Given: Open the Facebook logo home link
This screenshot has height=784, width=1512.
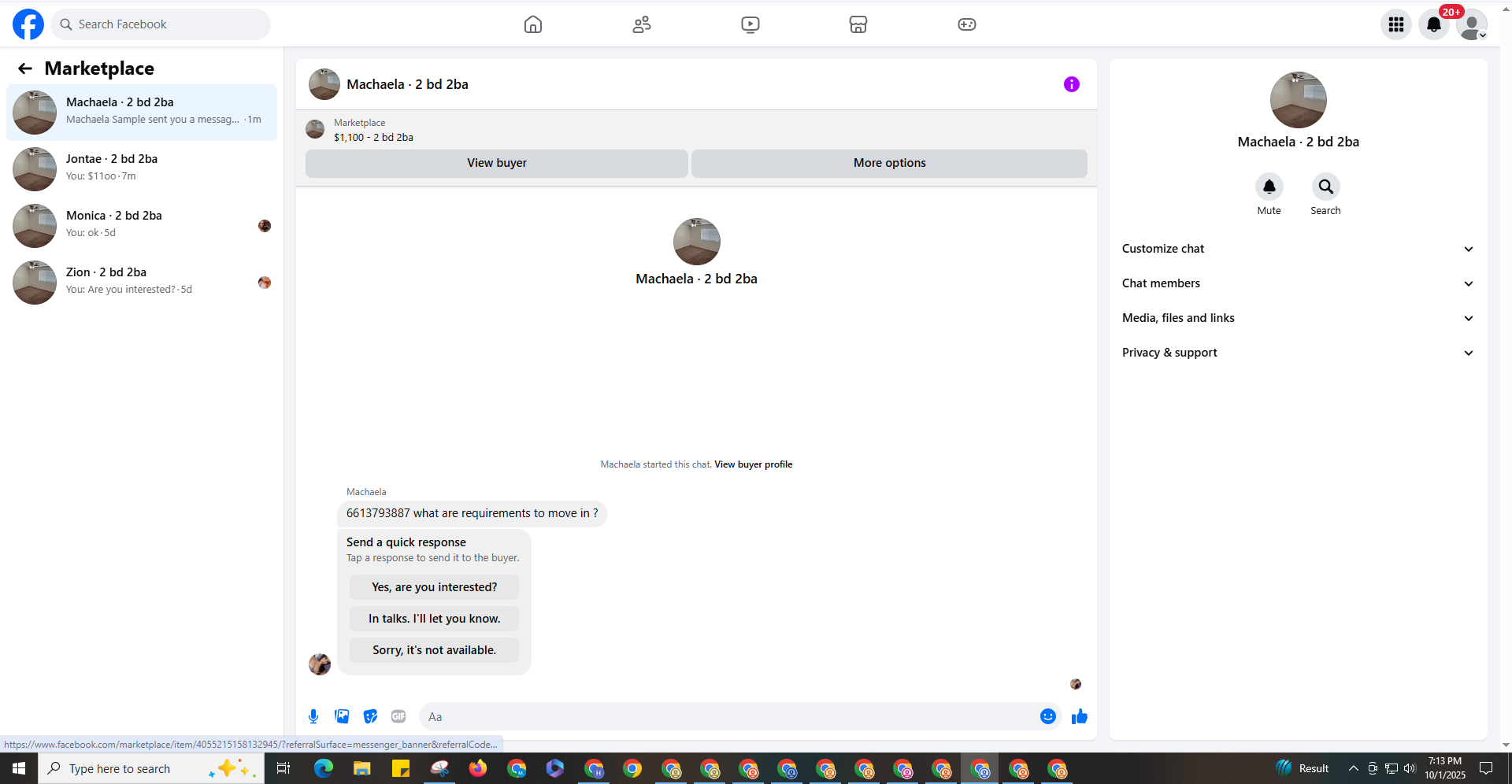Looking at the screenshot, I should point(28,24).
